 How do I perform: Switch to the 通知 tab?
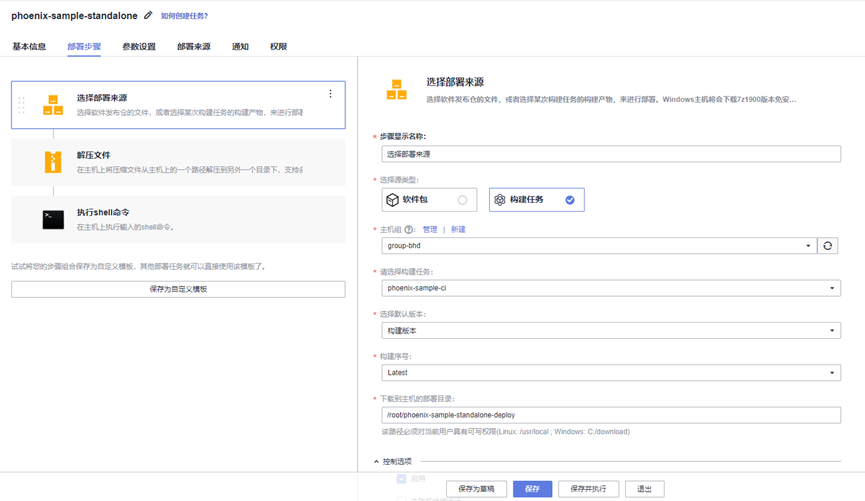[240, 46]
